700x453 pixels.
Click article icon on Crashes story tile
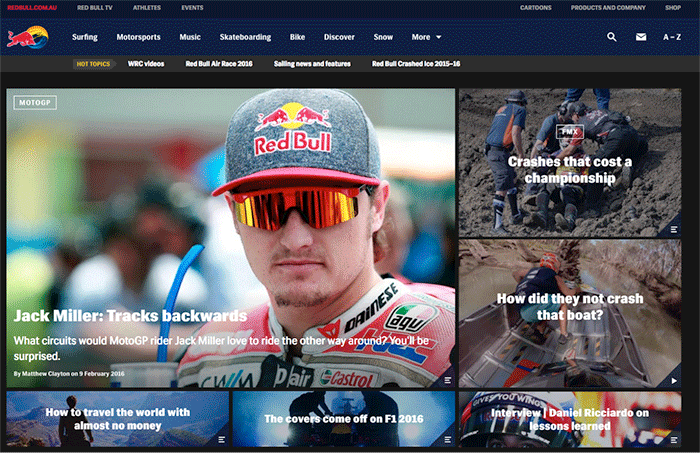[x=674, y=229]
